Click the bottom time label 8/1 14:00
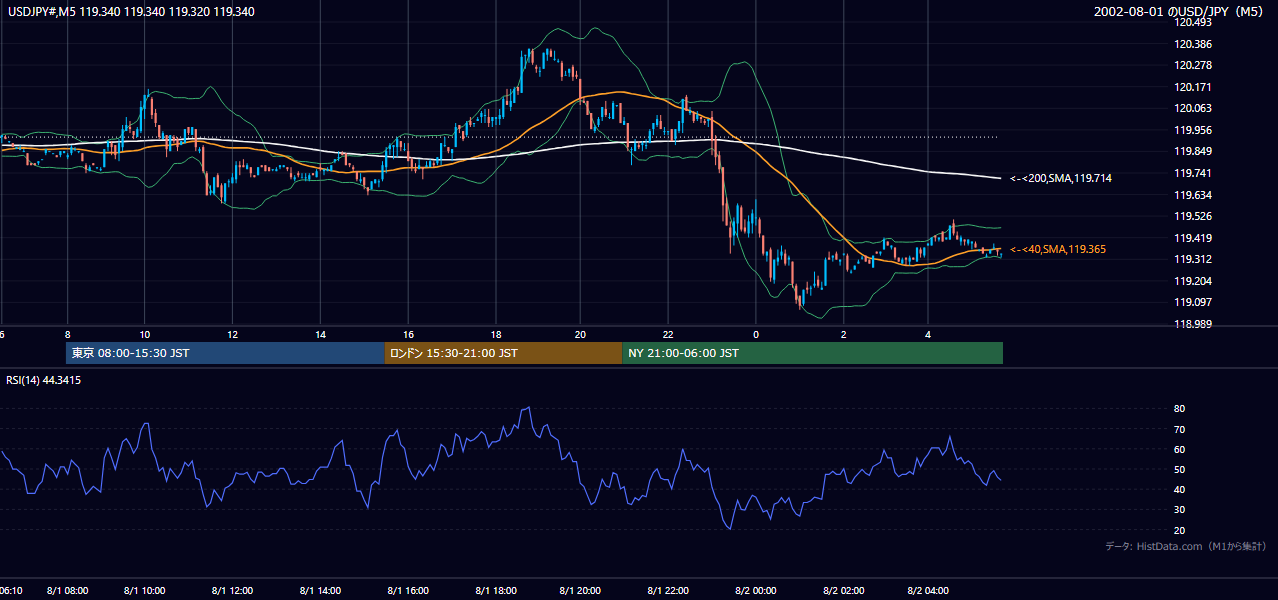 320,590
